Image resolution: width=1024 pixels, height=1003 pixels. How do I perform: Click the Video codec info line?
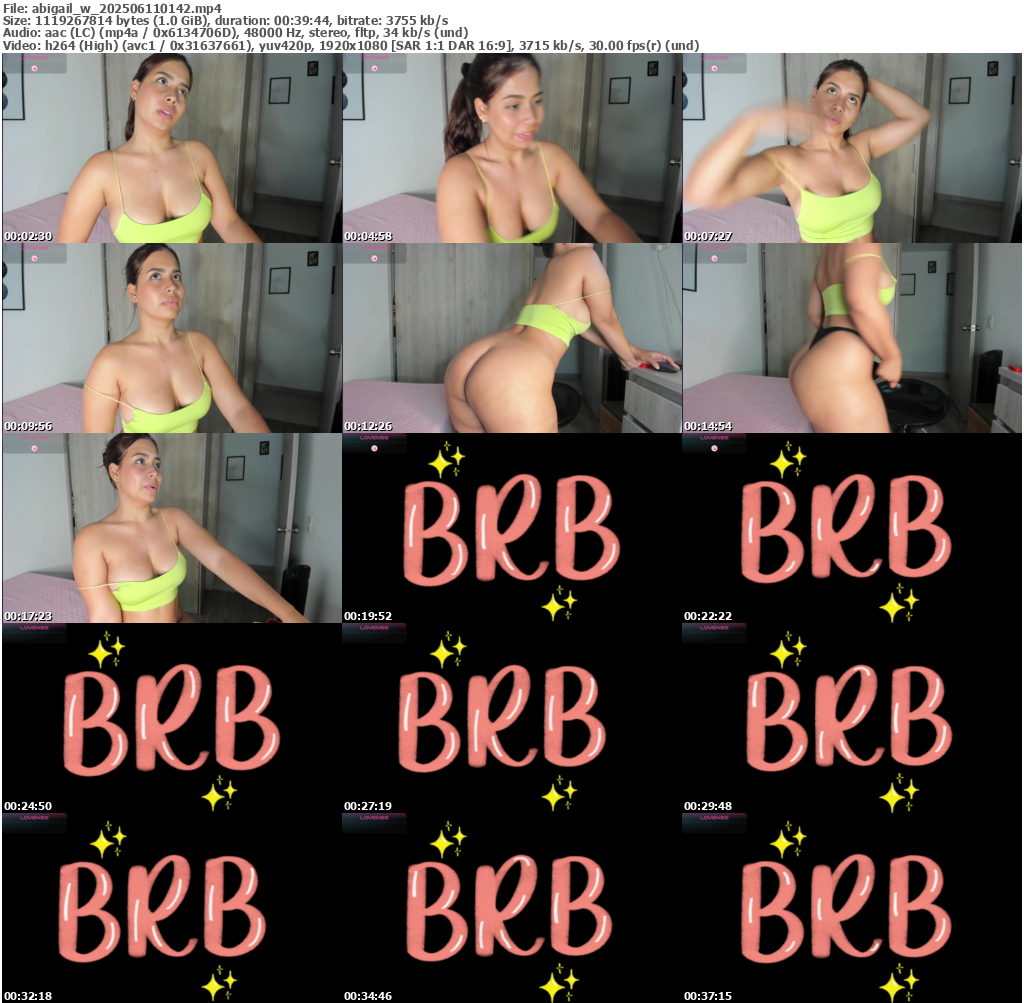coord(351,46)
